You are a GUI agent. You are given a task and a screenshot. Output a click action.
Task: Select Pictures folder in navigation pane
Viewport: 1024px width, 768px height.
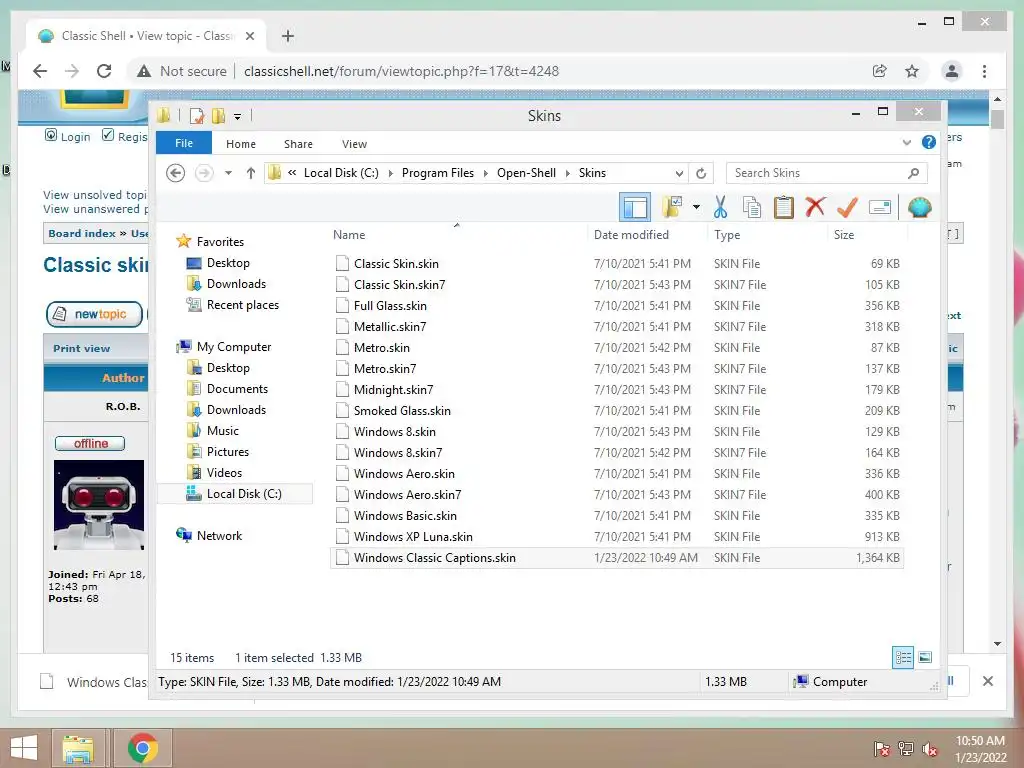pos(227,452)
